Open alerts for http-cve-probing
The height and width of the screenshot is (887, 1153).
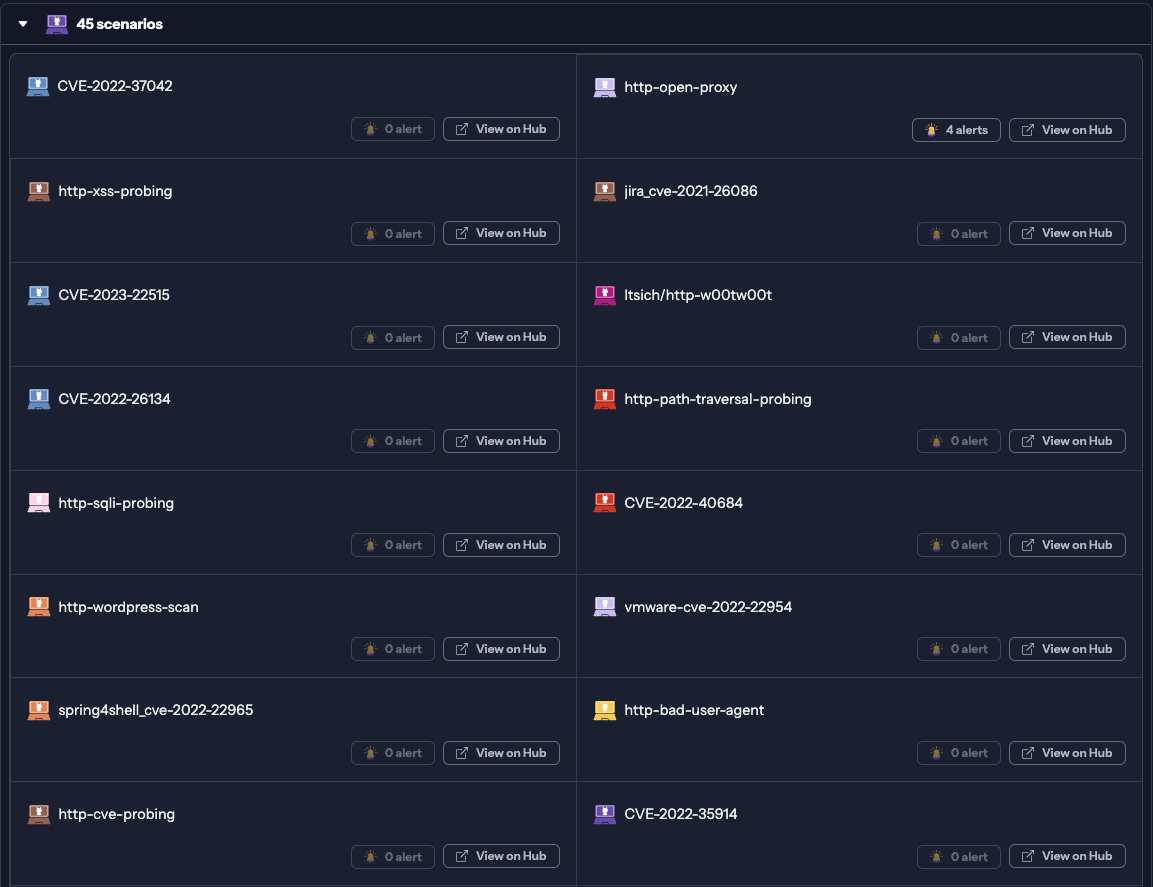coord(392,856)
